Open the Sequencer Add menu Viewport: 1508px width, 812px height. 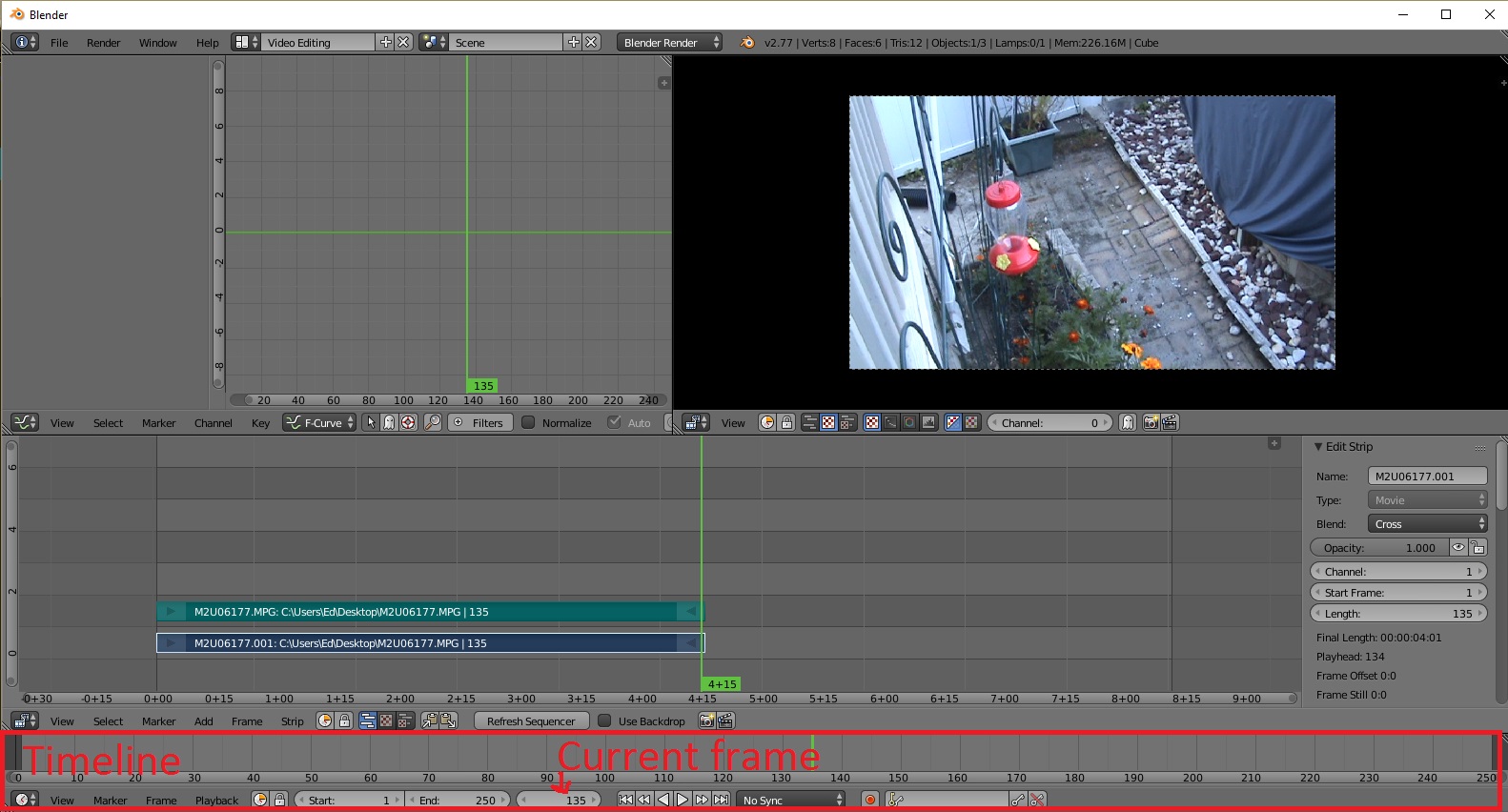203,721
